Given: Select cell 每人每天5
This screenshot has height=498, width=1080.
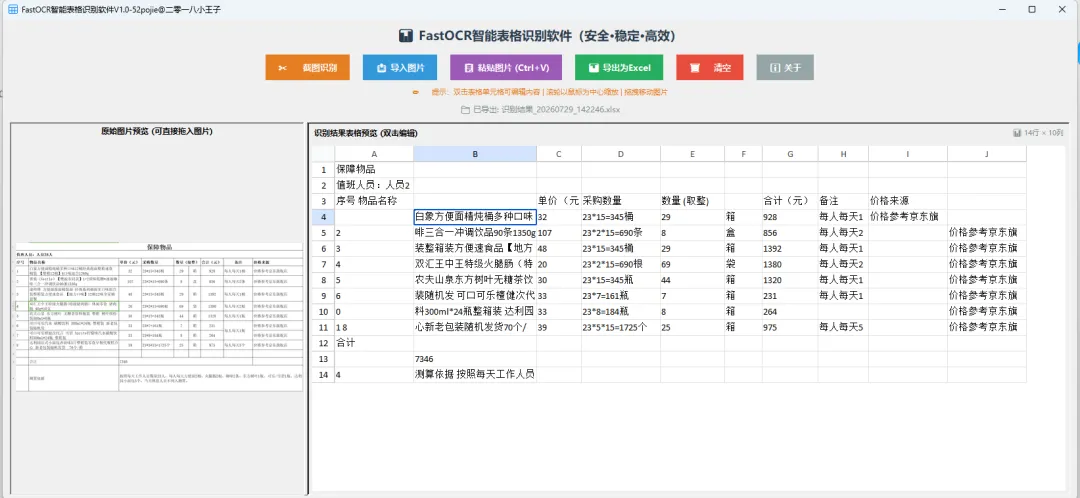Looking at the screenshot, I should [x=843, y=327].
